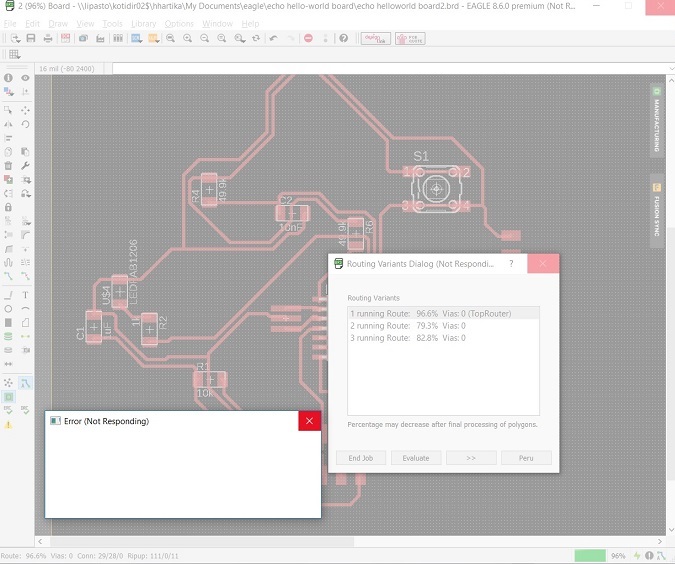This screenshot has width=675, height=564.
Task: Click the Design Link button
Action: 376,39
